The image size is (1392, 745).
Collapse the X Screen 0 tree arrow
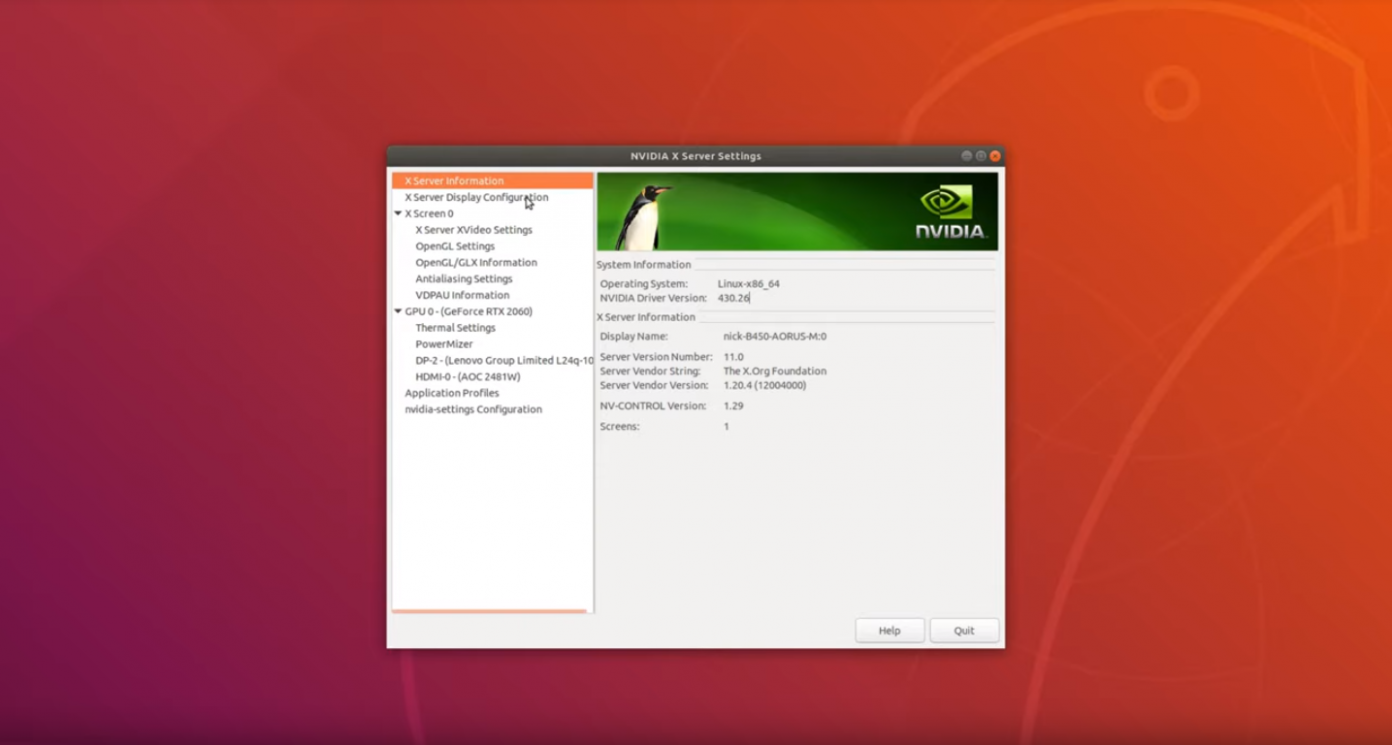click(x=398, y=214)
